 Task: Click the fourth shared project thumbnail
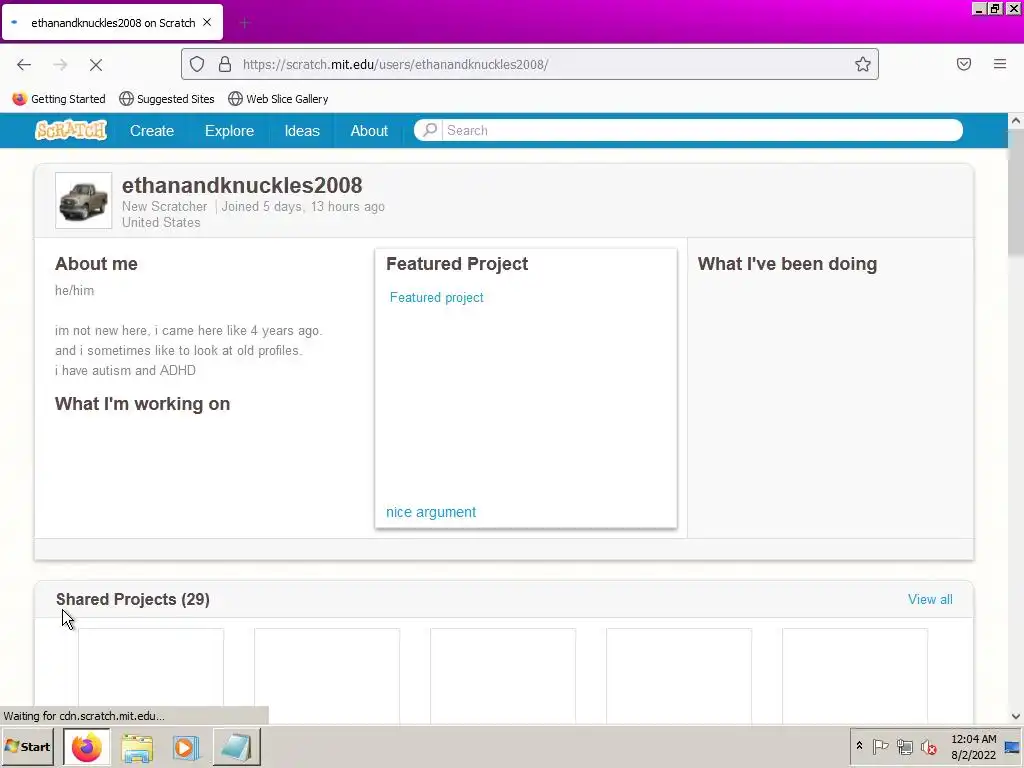(x=679, y=675)
